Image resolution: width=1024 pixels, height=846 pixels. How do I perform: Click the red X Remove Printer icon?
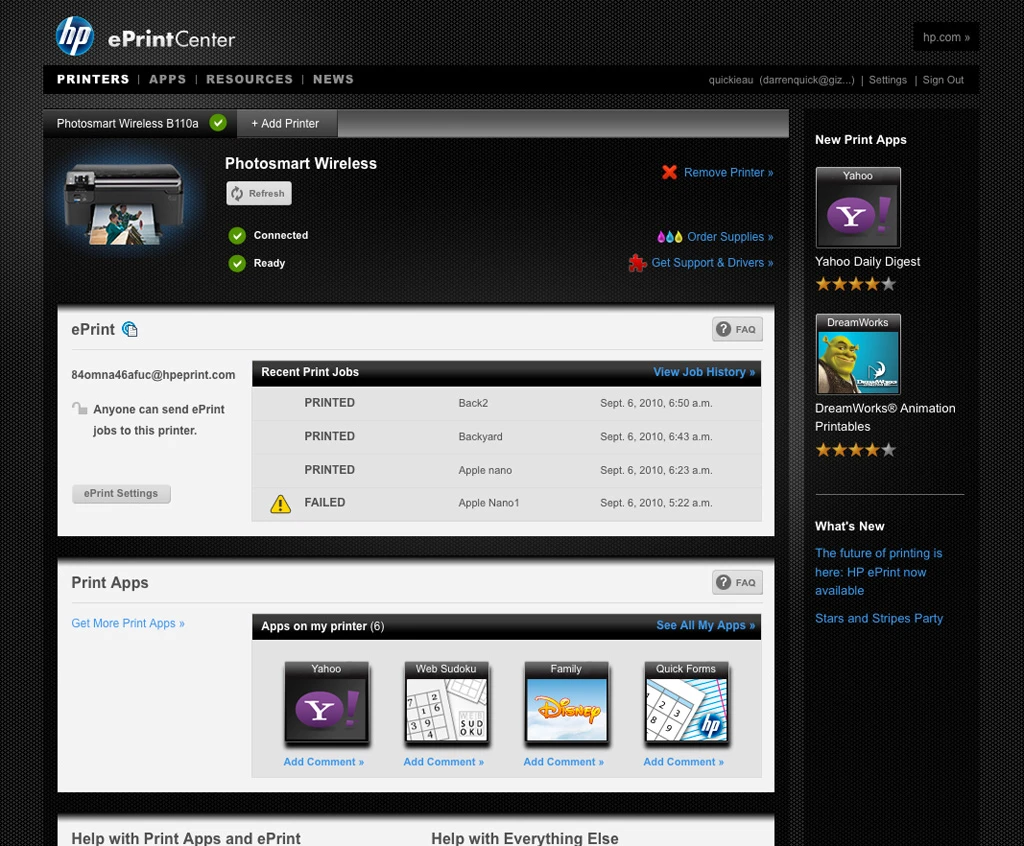tap(669, 172)
